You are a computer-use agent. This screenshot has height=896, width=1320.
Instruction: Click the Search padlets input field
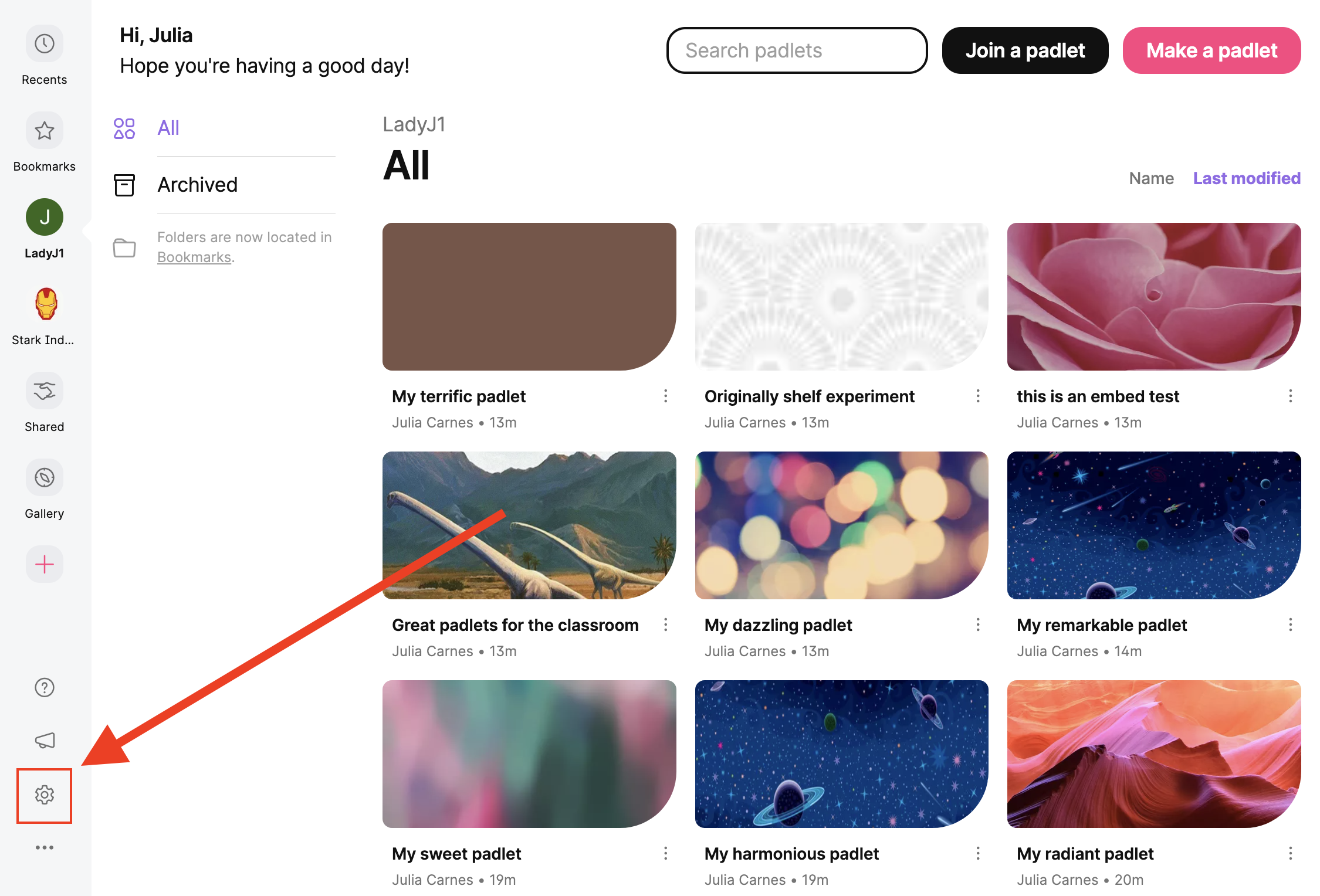[x=797, y=50]
